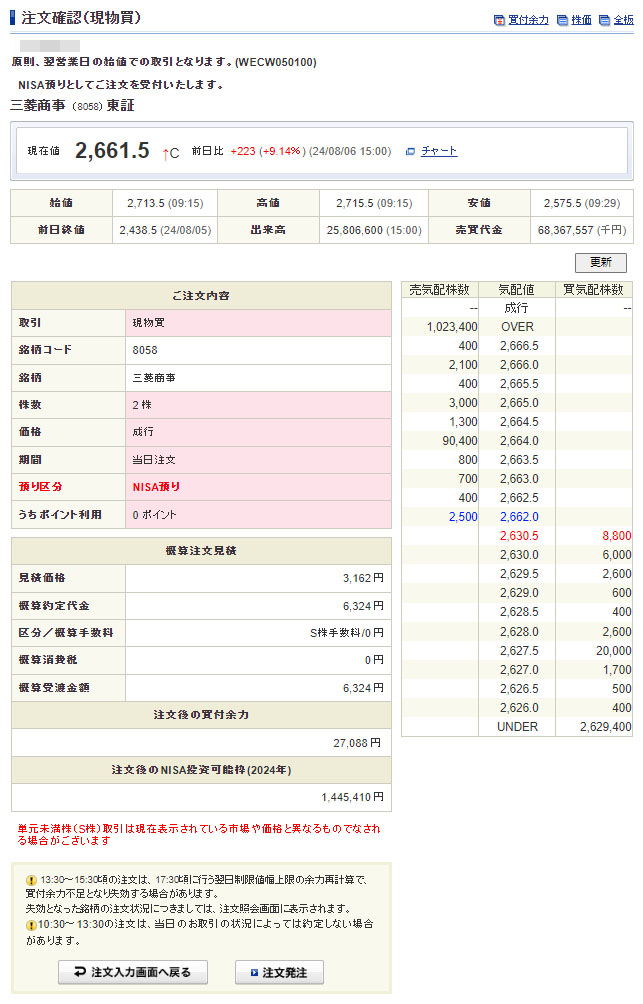Click the header blue bar beside 注文確認(現物買)
The image size is (643, 1004).
pyautogui.click(x=13, y=18)
